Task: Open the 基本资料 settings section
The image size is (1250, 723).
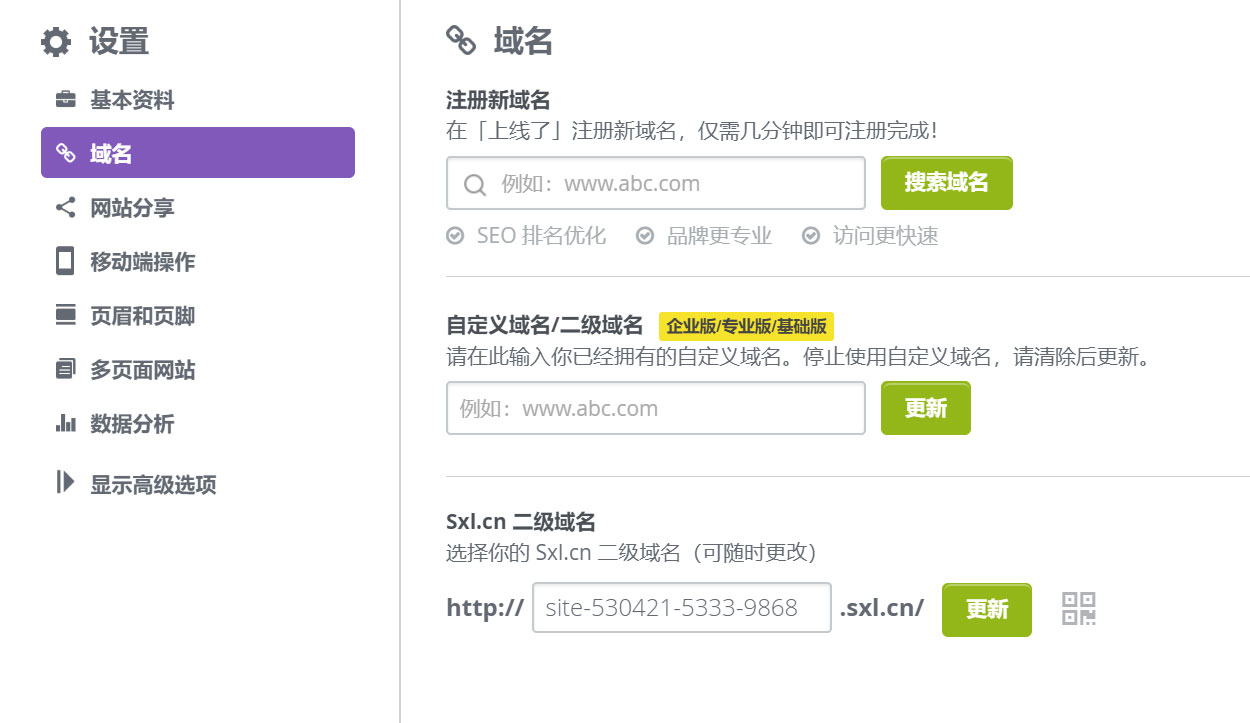Action: pos(132,100)
